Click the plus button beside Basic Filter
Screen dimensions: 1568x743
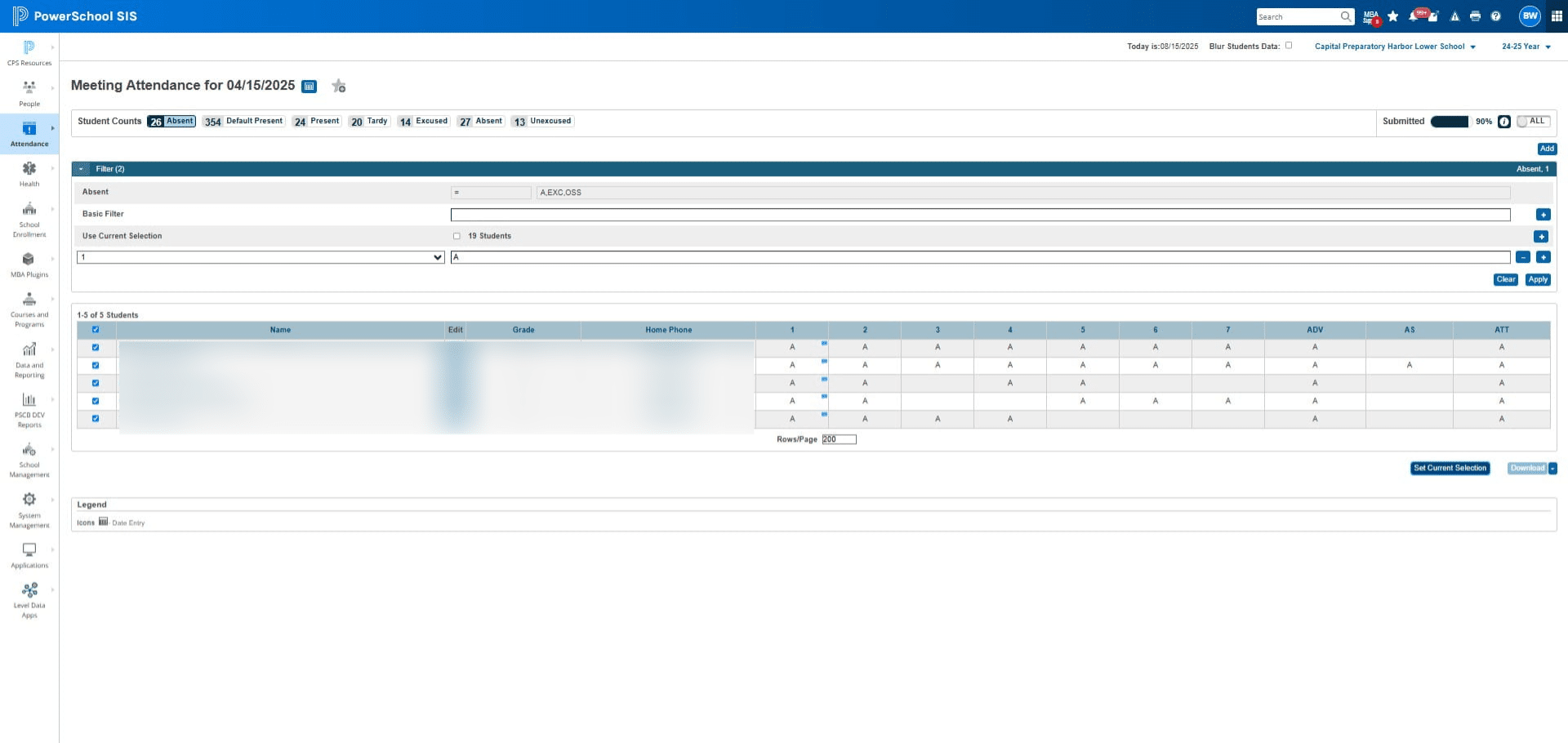tap(1543, 215)
